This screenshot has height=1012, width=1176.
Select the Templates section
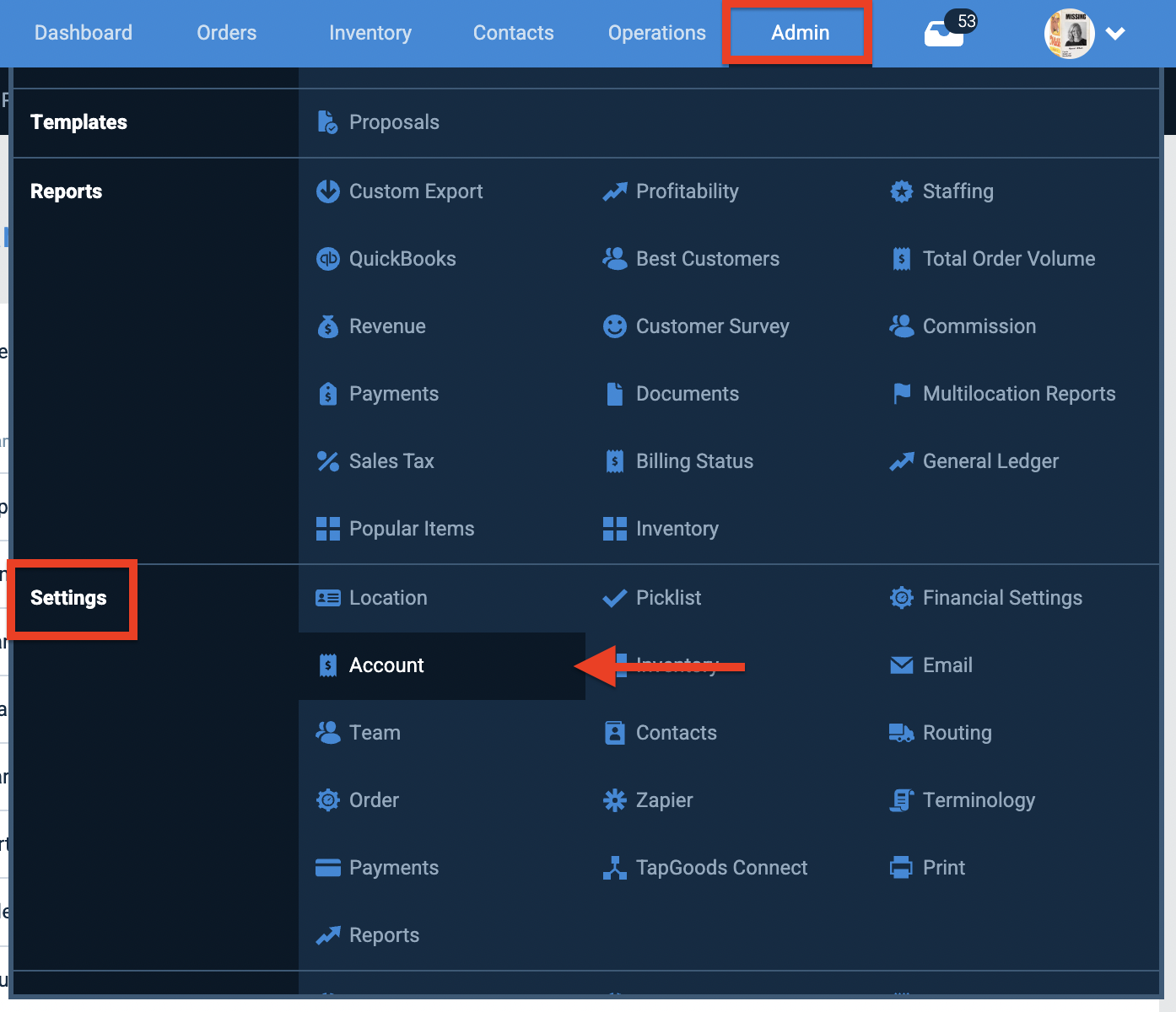[78, 122]
